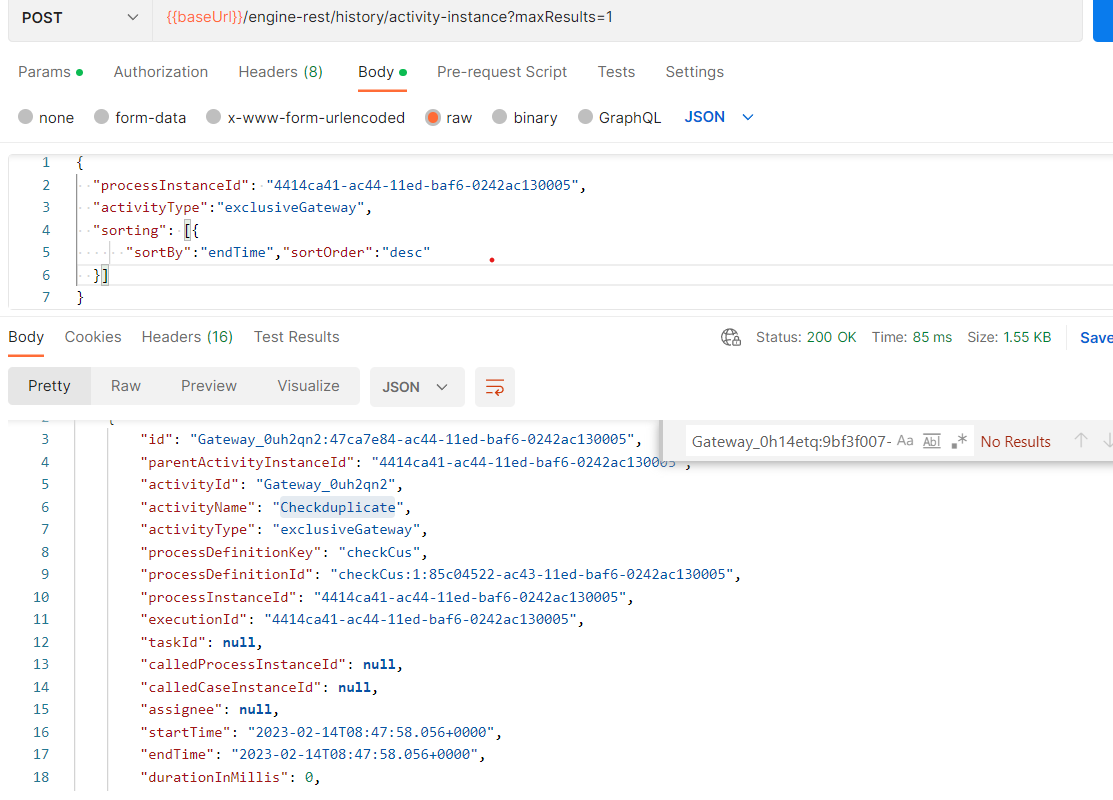
Task: Open the response Headers (16) tab
Action: point(187,337)
